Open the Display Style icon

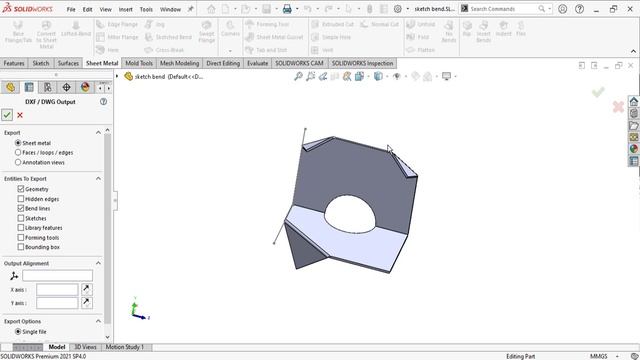pyautogui.click(x=378, y=76)
